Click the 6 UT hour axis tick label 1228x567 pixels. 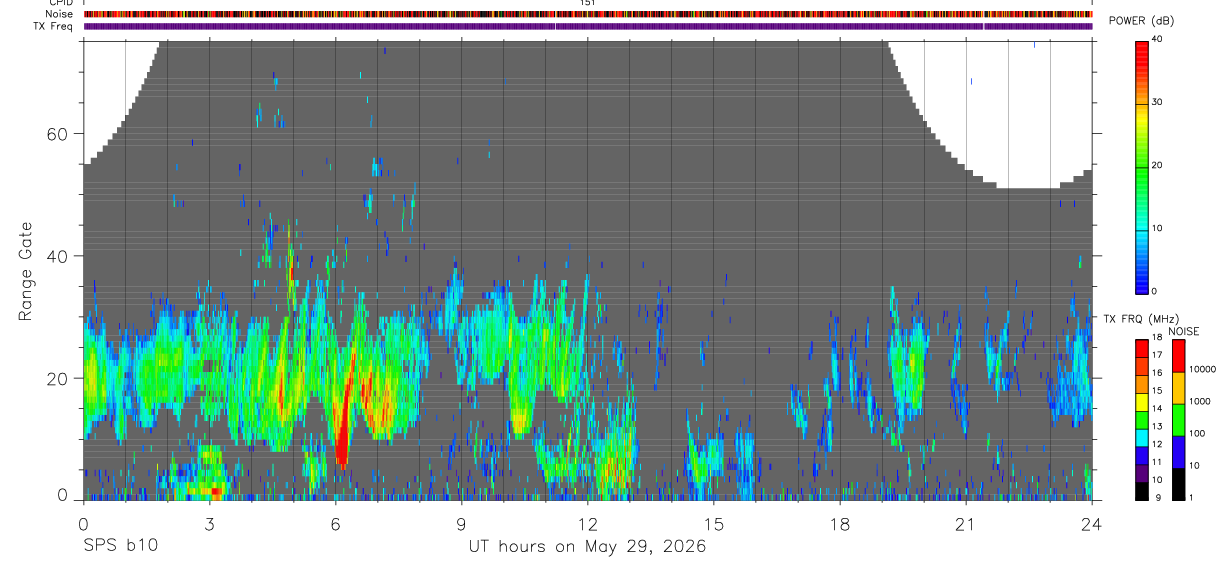335,524
